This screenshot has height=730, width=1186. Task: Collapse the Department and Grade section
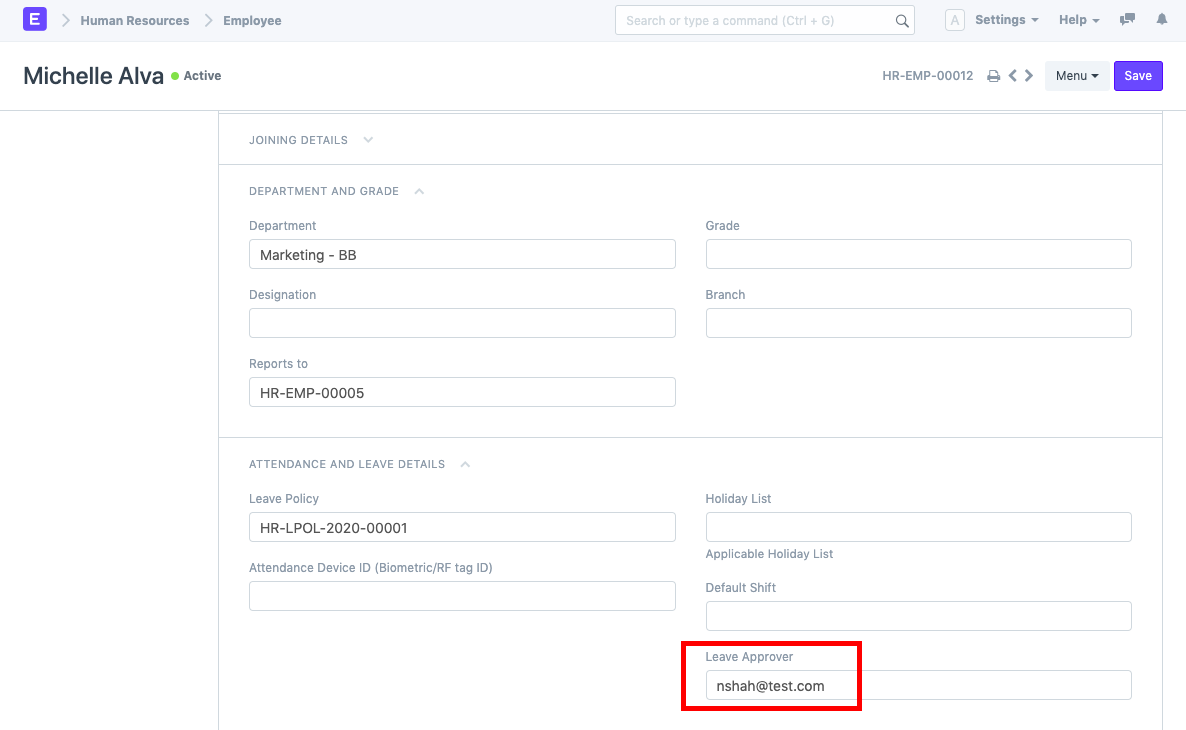pos(419,191)
